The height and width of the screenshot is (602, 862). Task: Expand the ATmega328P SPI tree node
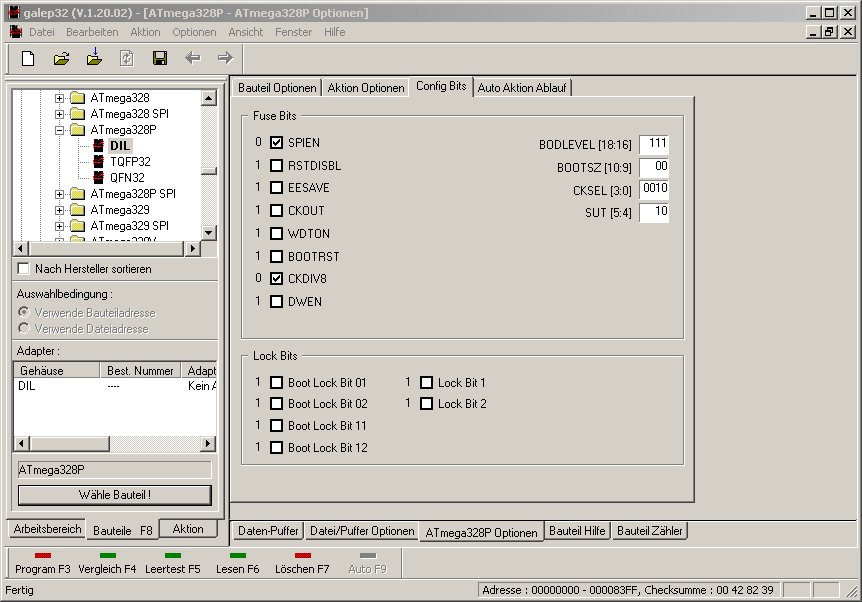(x=59, y=194)
